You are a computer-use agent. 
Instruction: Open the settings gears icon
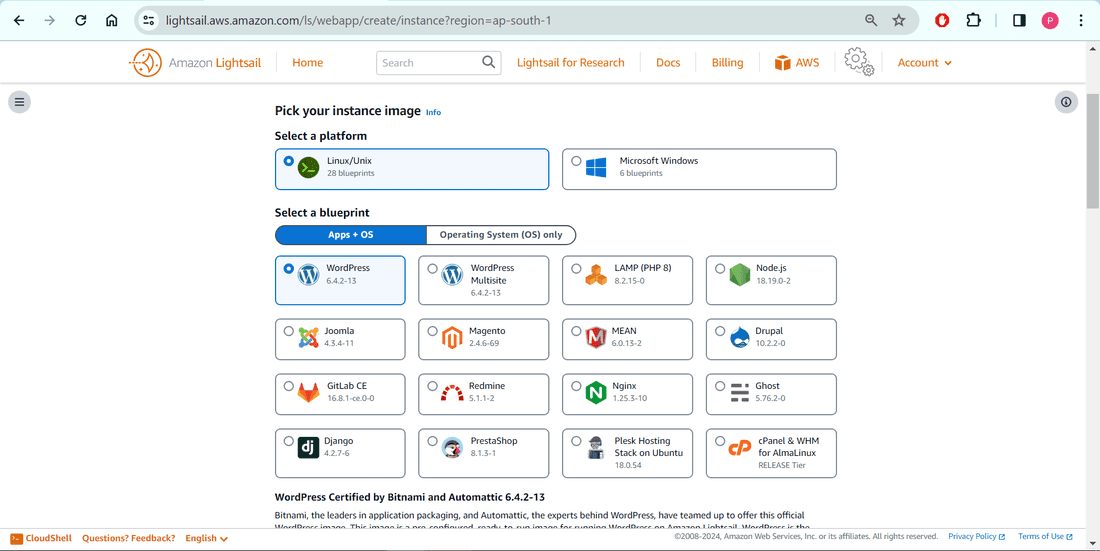coord(859,62)
